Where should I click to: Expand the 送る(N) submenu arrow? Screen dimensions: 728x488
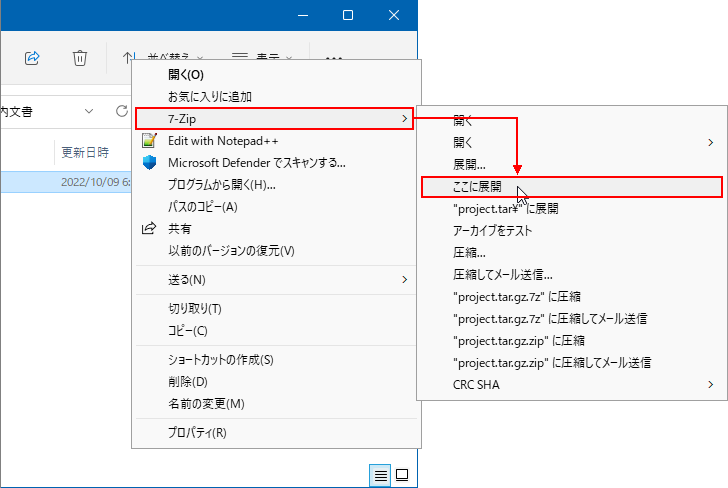coord(404,280)
